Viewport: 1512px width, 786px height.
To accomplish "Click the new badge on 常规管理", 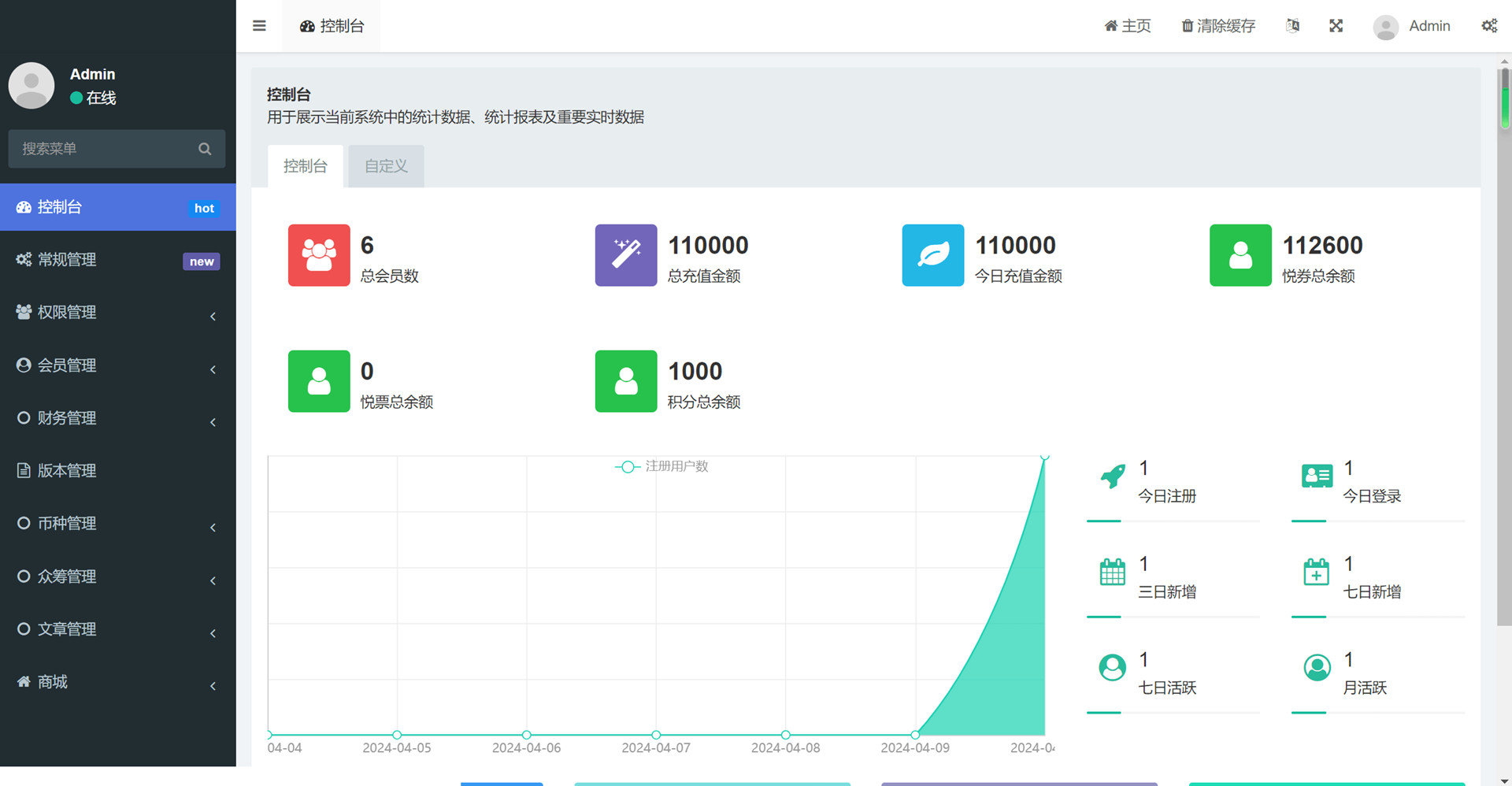I will [202, 261].
